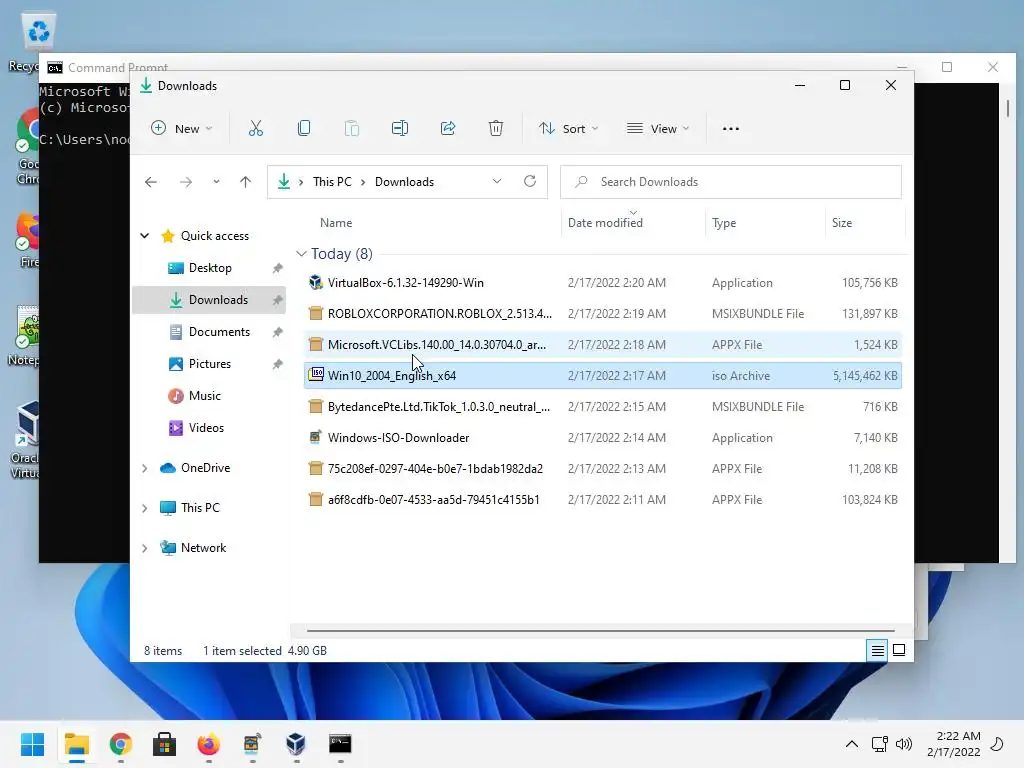Select Pictures in the navigation pane

point(209,364)
